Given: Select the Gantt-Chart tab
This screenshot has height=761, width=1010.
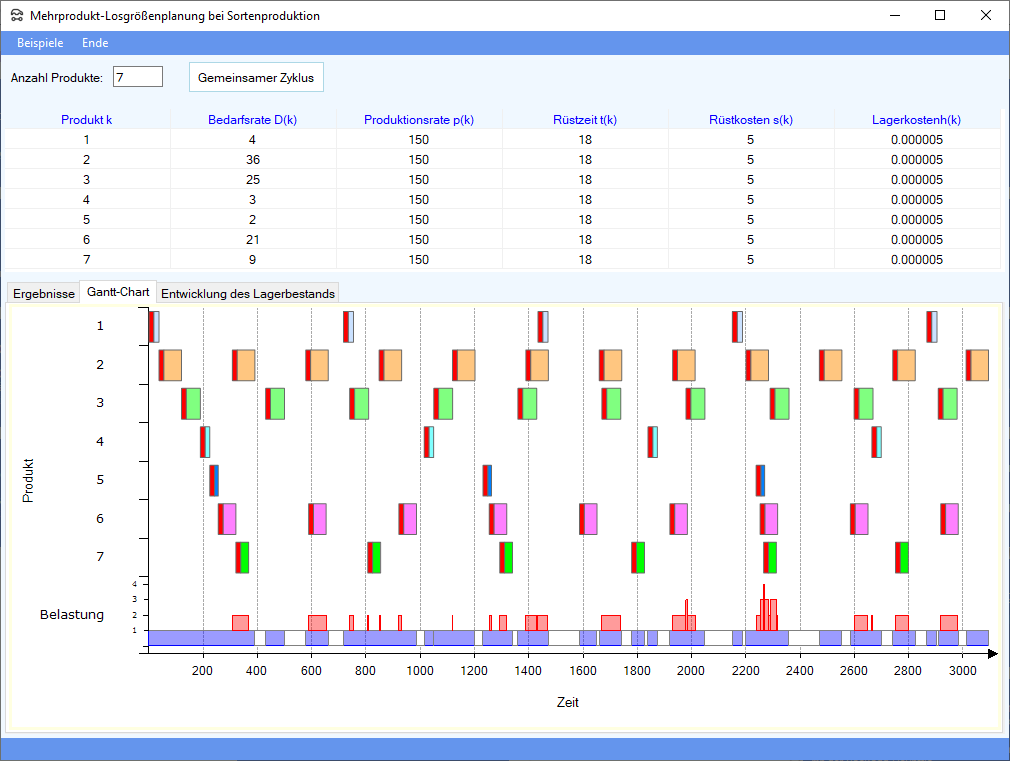Looking at the screenshot, I should point(118,292).
